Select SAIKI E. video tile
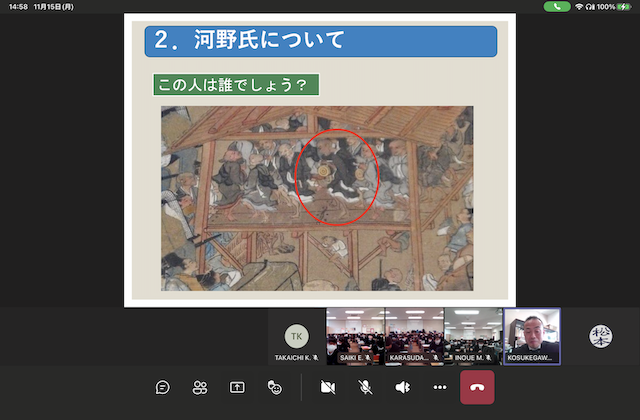This screenshot has height=420, width=640. tap(355, 336)
